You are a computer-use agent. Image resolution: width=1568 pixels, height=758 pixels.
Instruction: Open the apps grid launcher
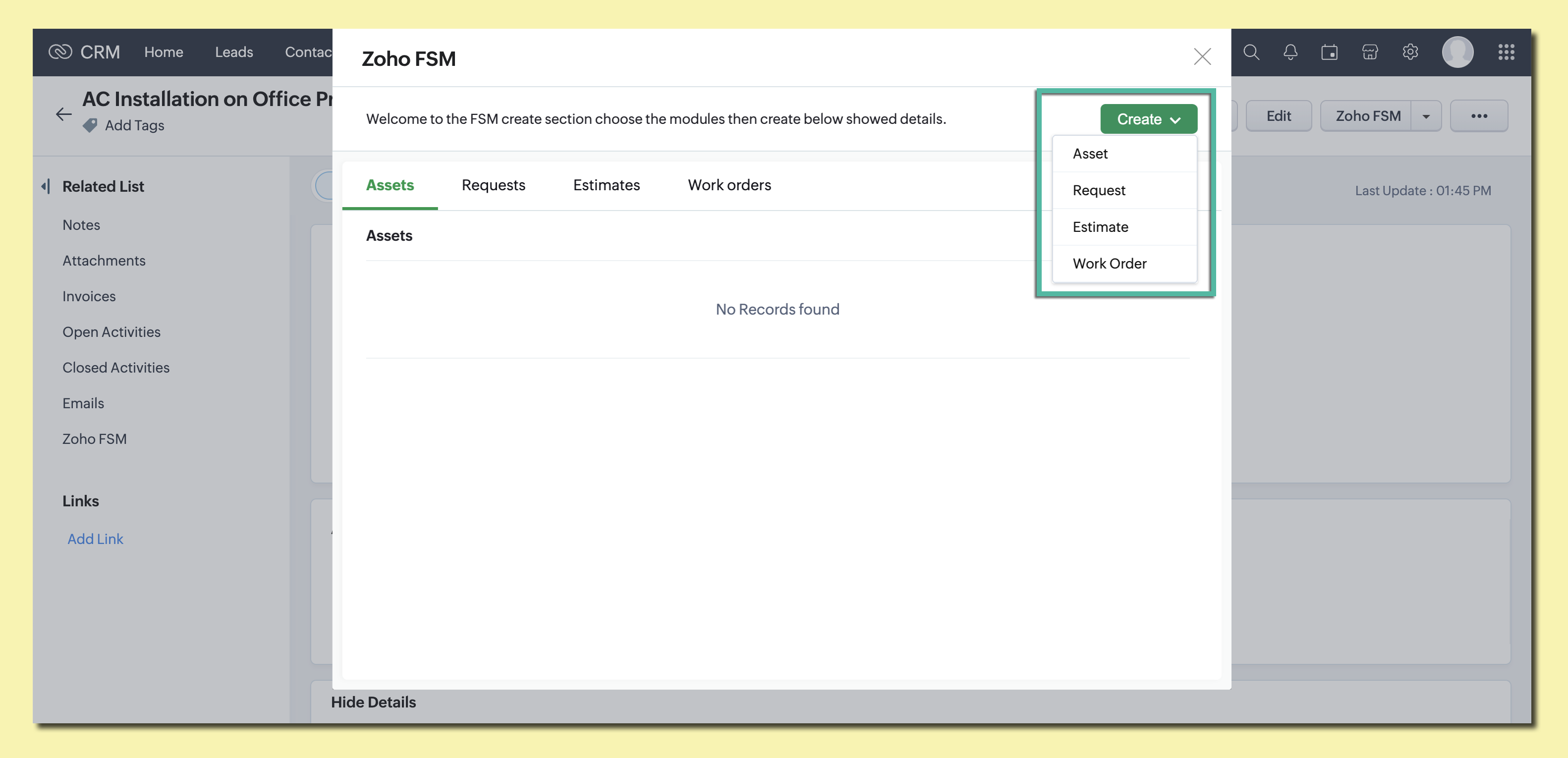1506,53
